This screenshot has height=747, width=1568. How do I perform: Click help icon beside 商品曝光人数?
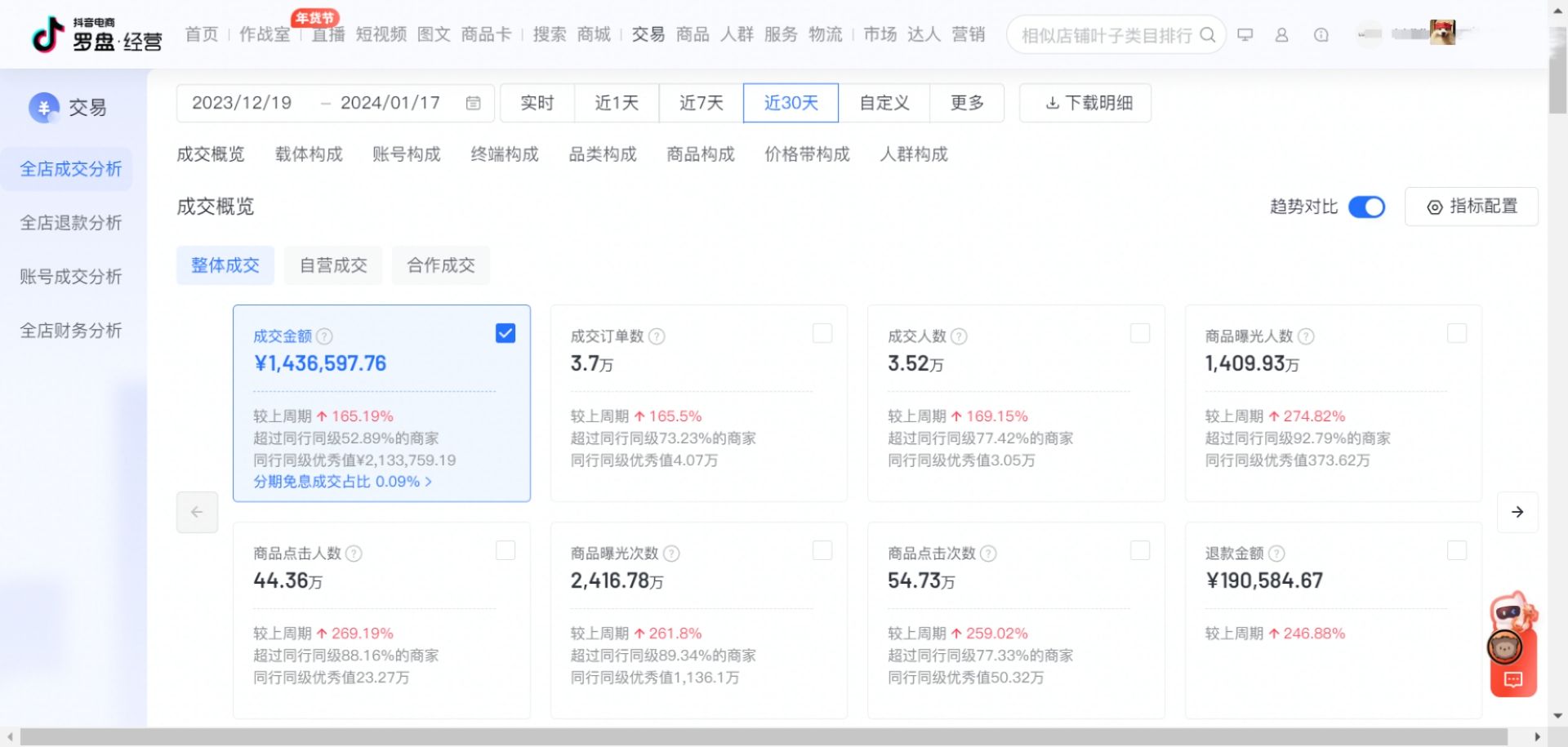coord(1306,336)
